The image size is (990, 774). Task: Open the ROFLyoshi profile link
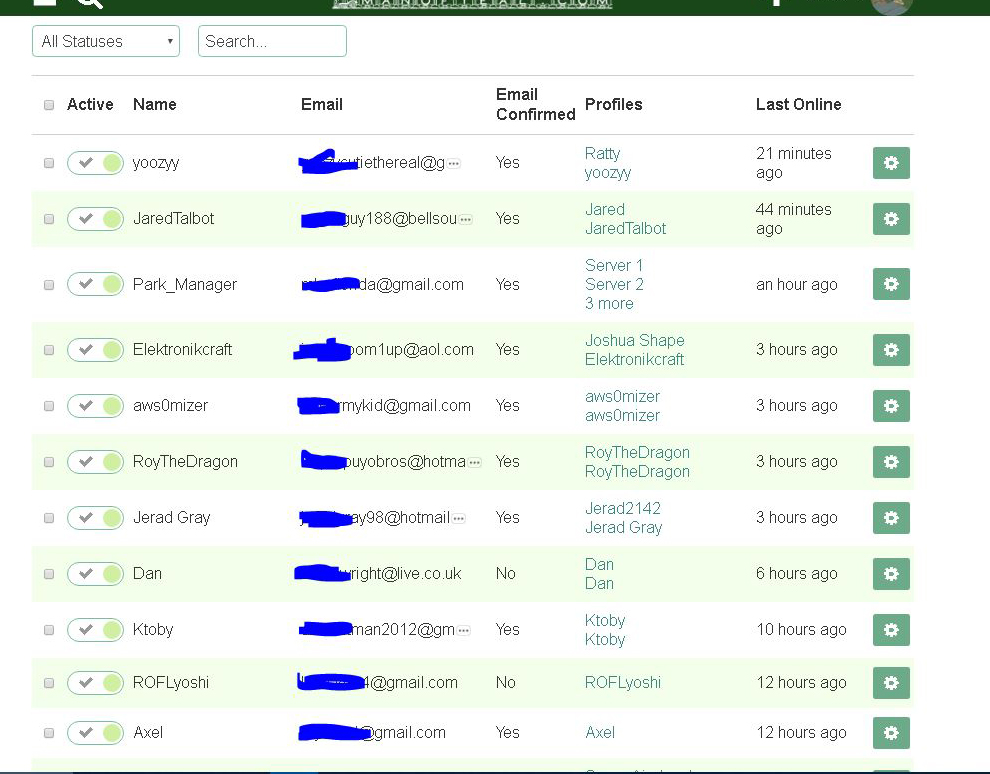(x=622, y=682)
